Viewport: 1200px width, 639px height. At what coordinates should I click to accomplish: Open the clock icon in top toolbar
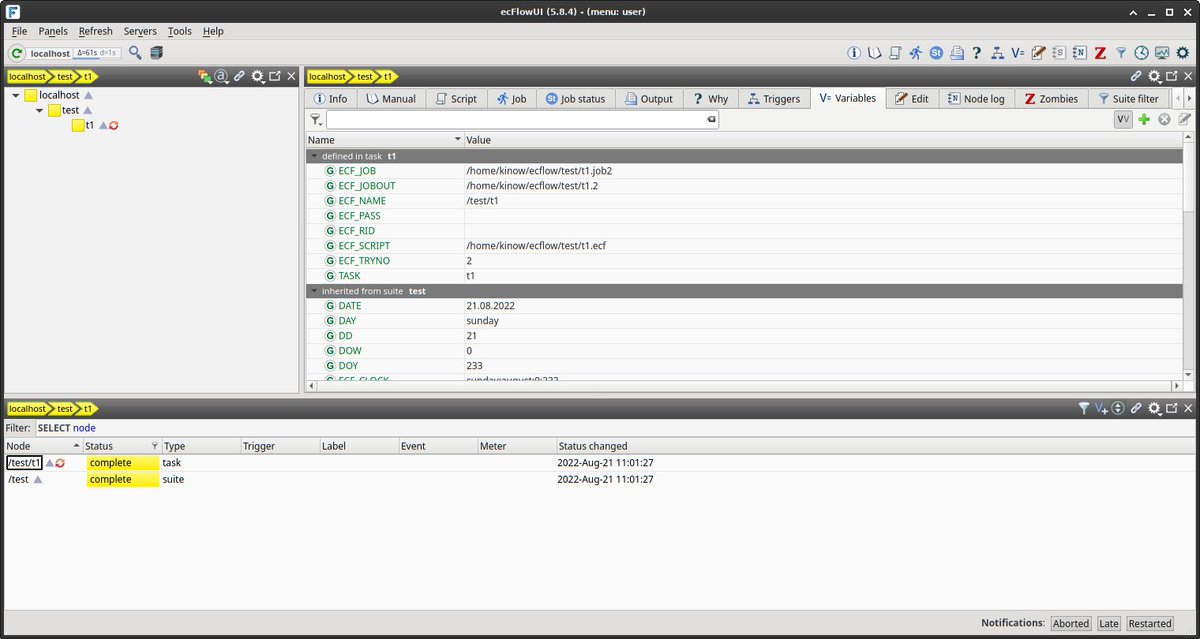pyautogui.click(x=1141, y=53)
